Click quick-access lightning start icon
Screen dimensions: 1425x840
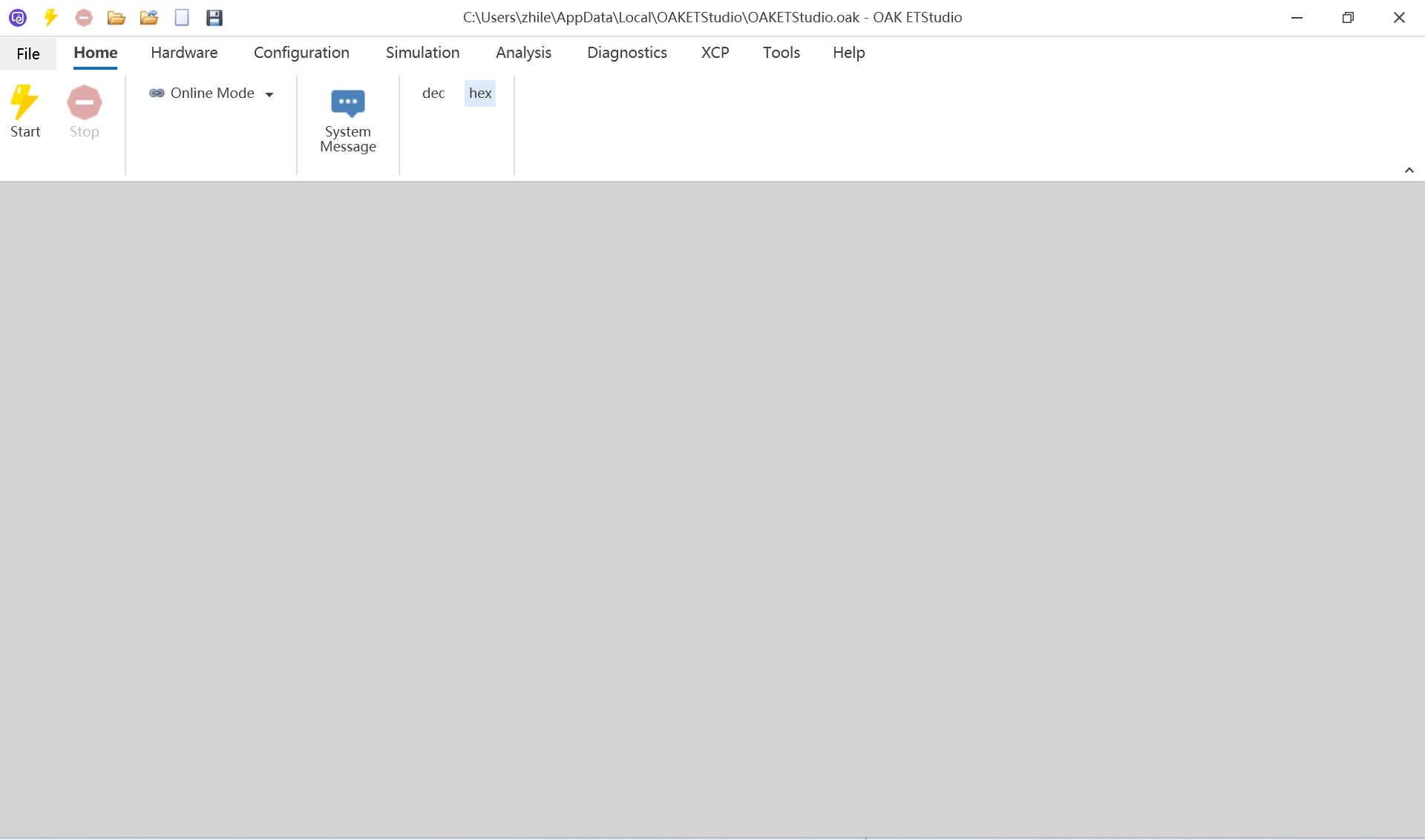coord(50,17)
